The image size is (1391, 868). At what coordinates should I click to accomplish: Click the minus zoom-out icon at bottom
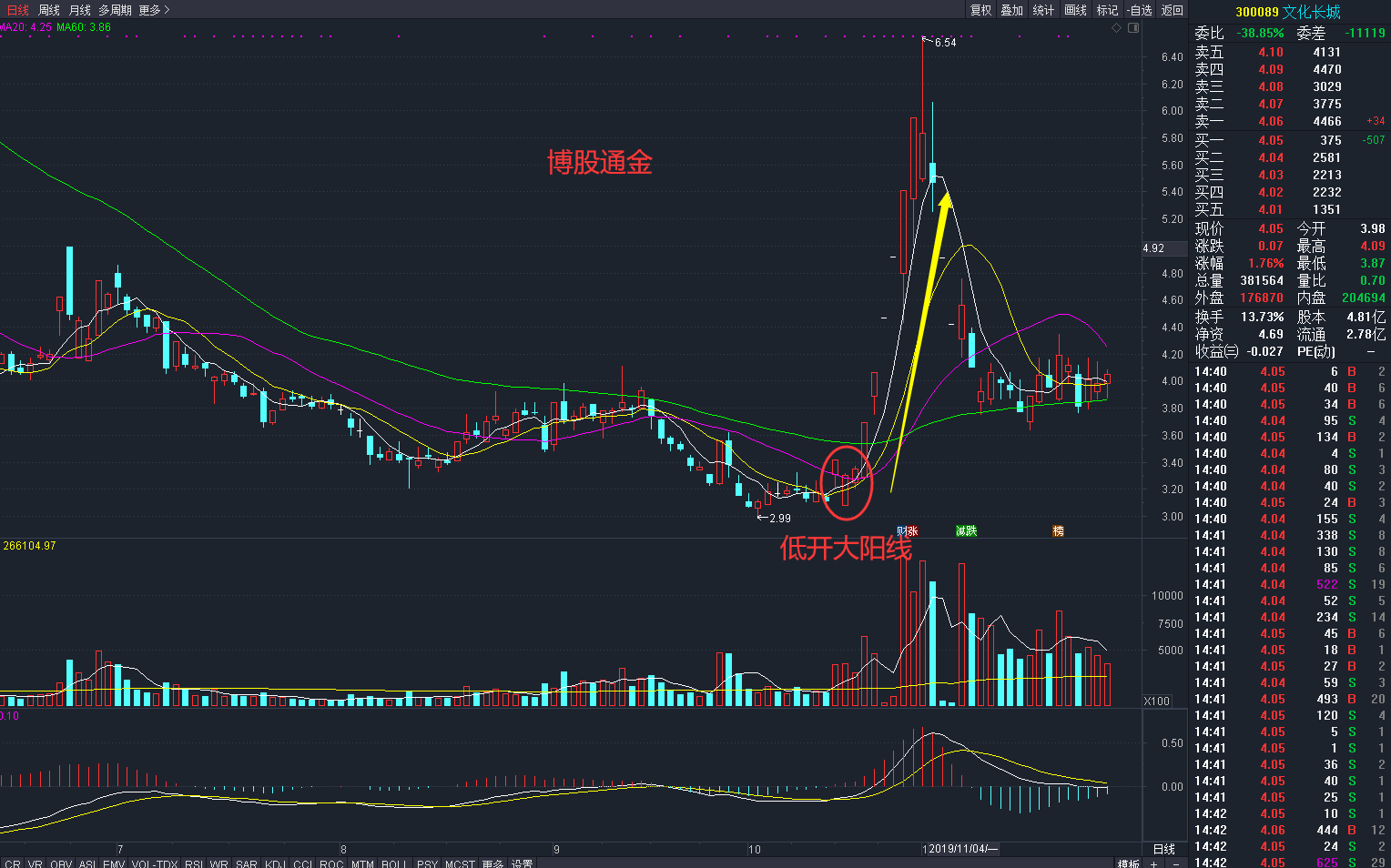[x=1175, y=863]
